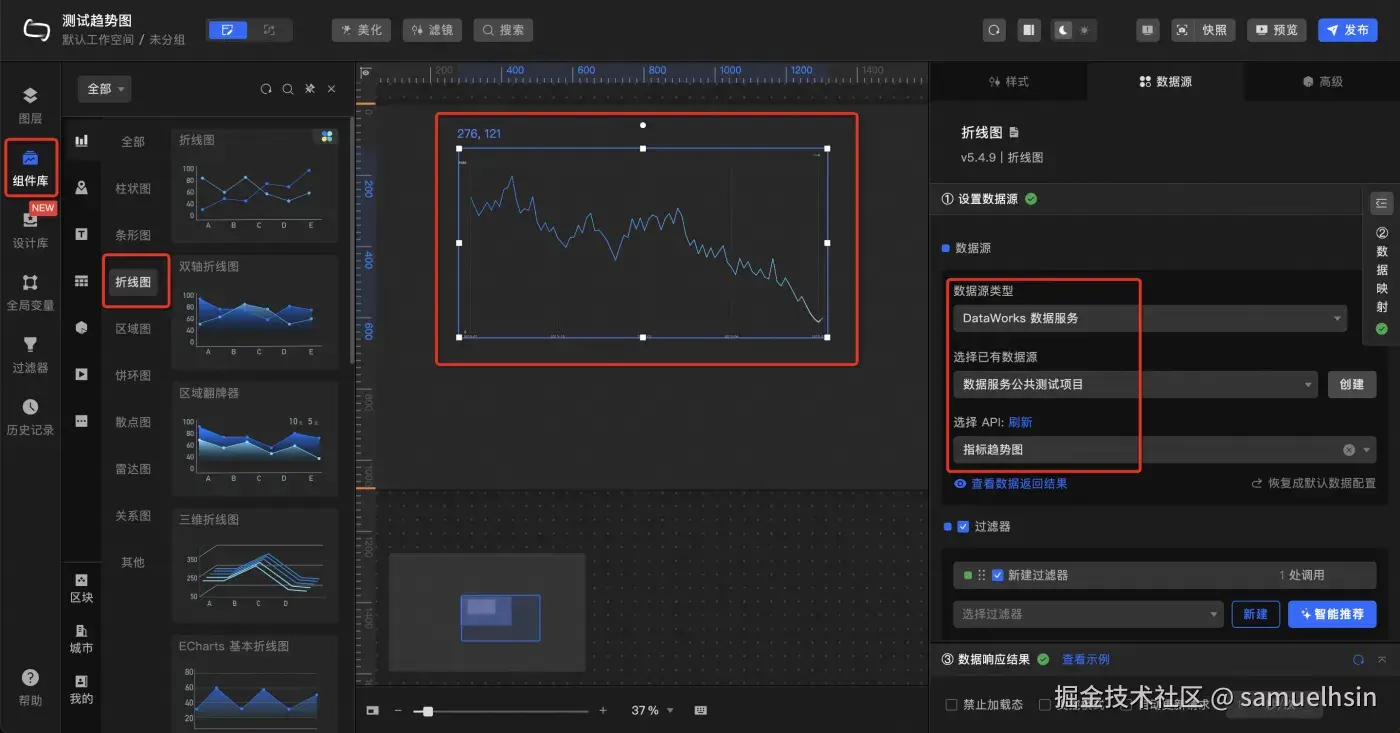The height and width of the screenshot is (733, 1400).
Task: Select 柱状图 category in list
Action: pyautogui.click(x=133, y=188)
